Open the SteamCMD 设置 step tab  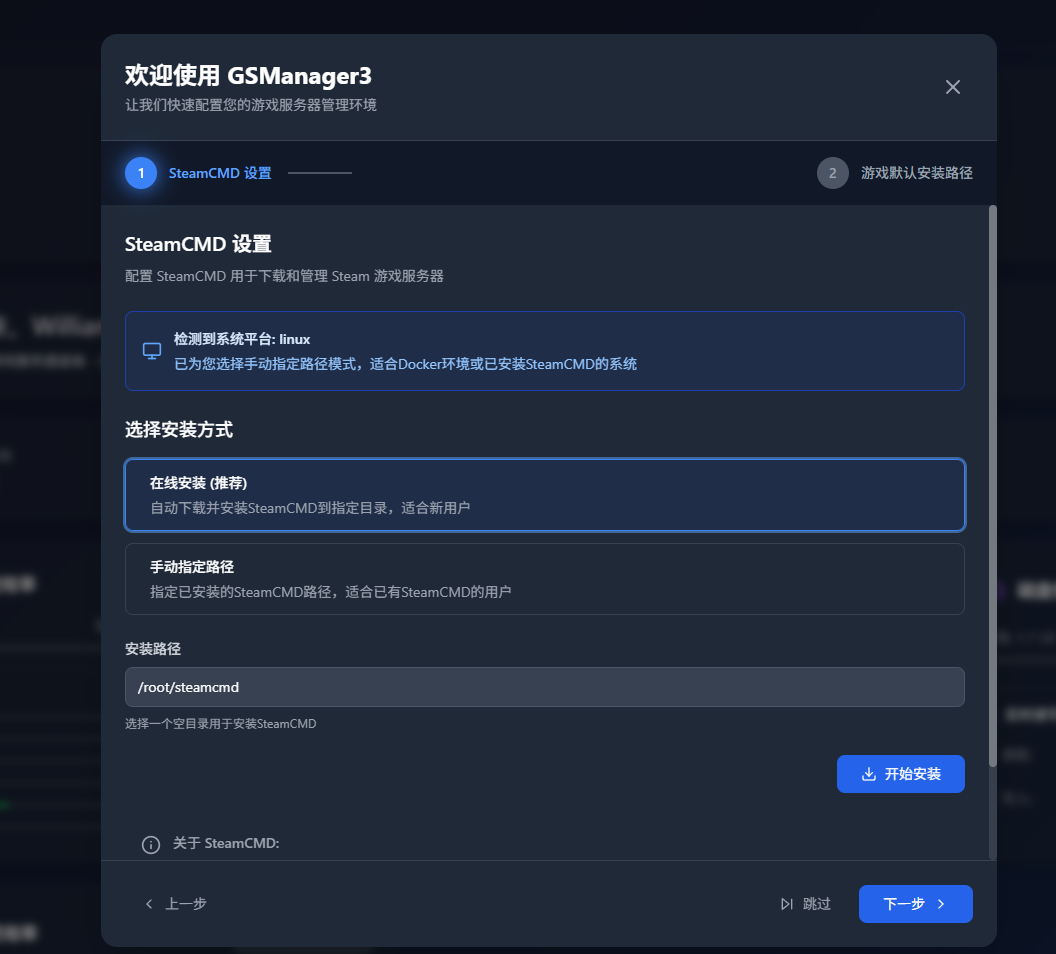click(220, 173)
